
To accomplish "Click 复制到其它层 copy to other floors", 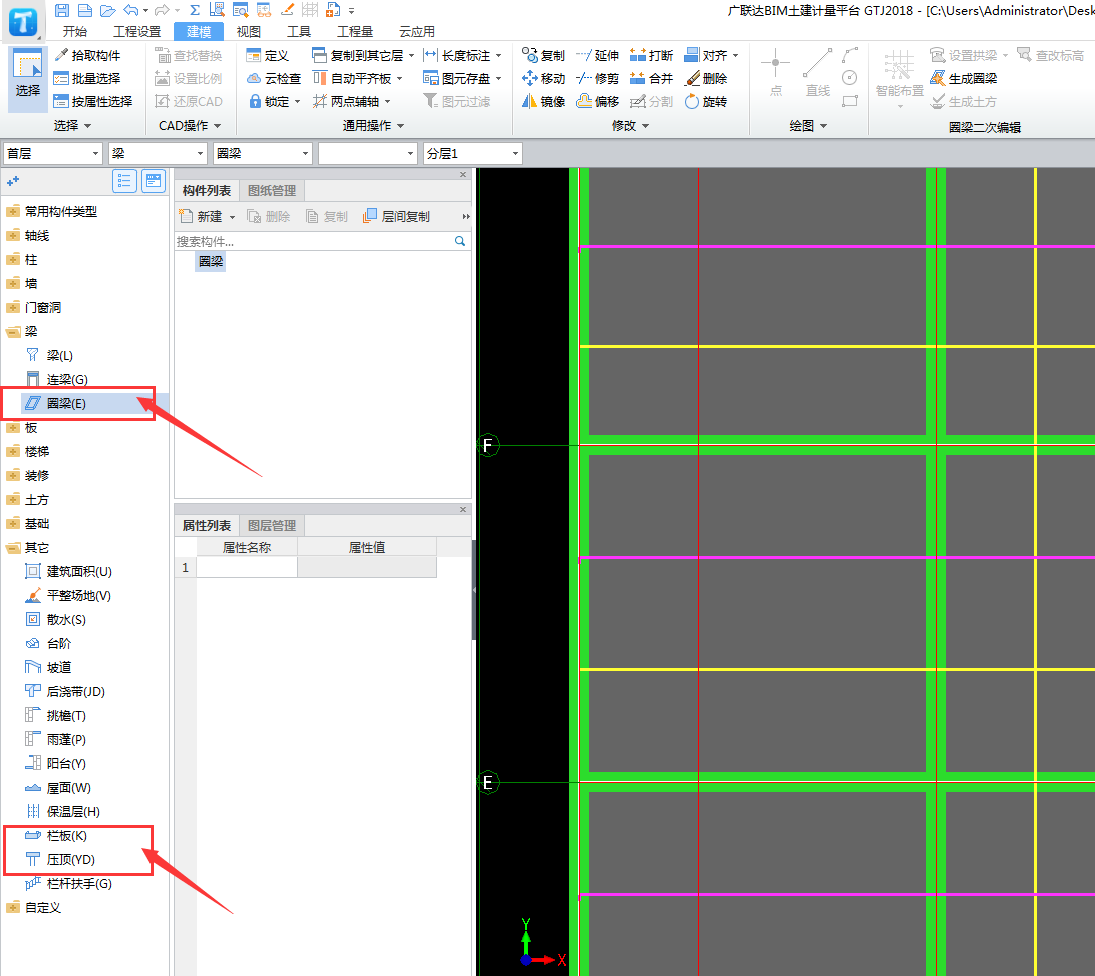I will 362,55.
